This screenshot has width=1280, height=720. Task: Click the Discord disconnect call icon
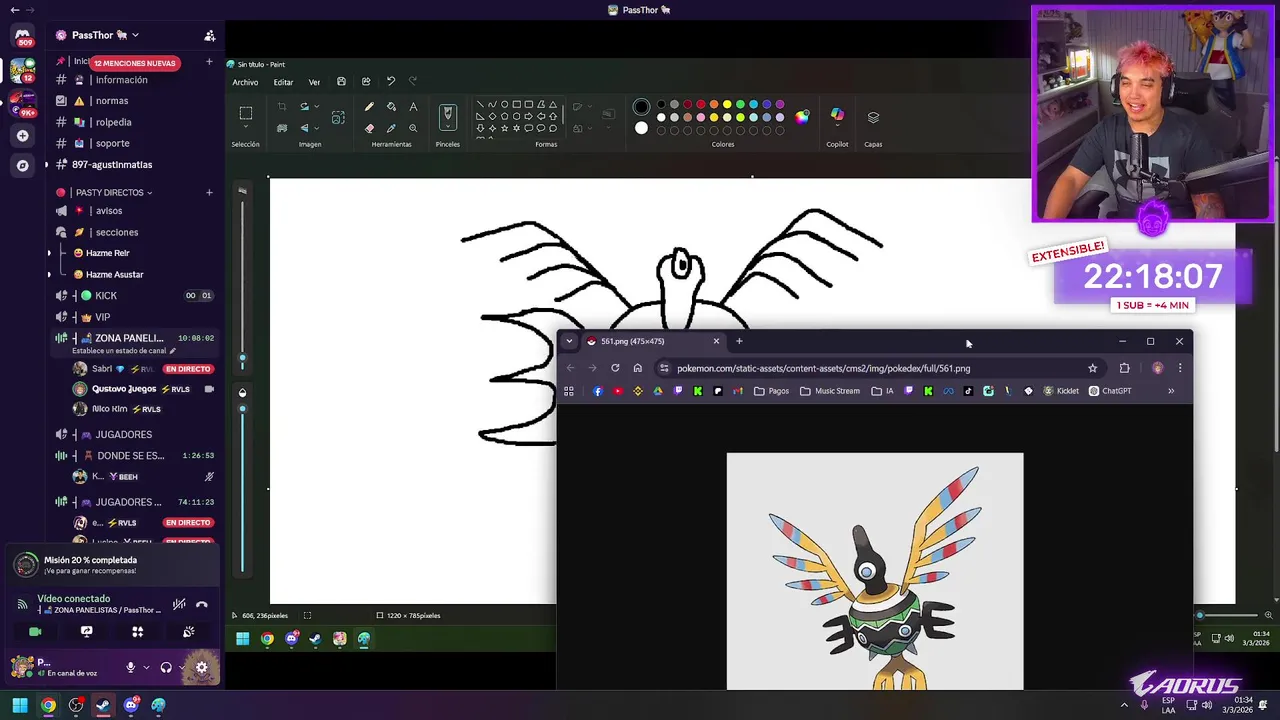pos(202,604)
